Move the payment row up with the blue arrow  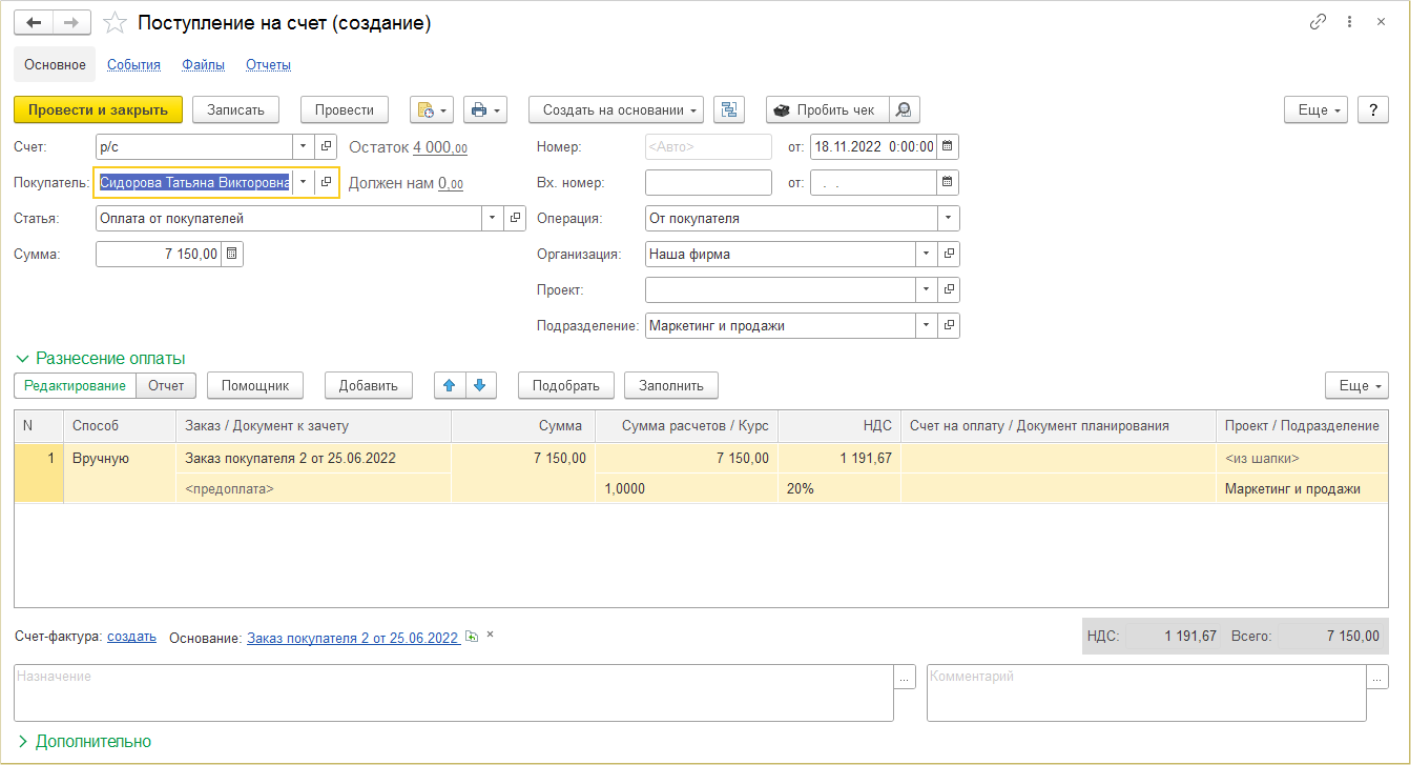(449, 385)
